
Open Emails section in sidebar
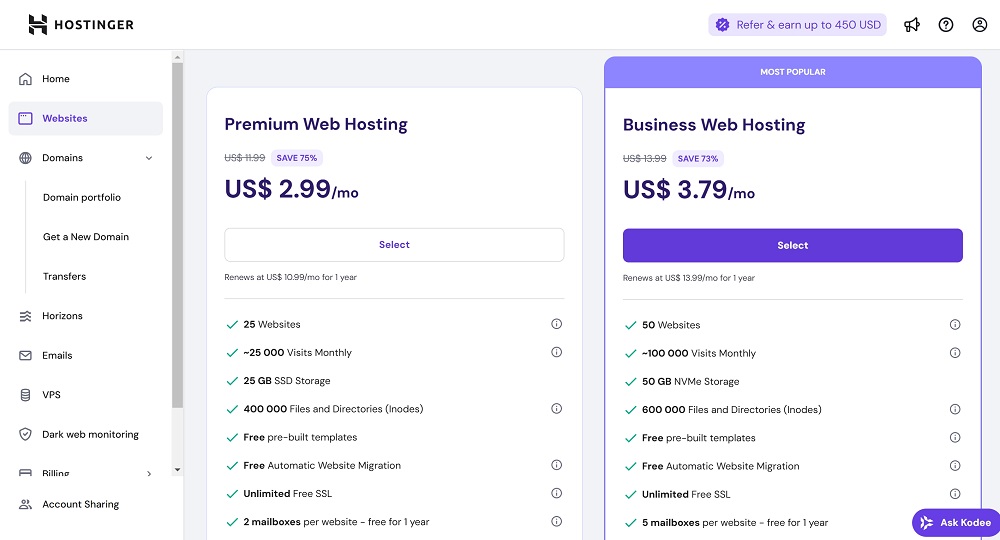coord(57,355)
